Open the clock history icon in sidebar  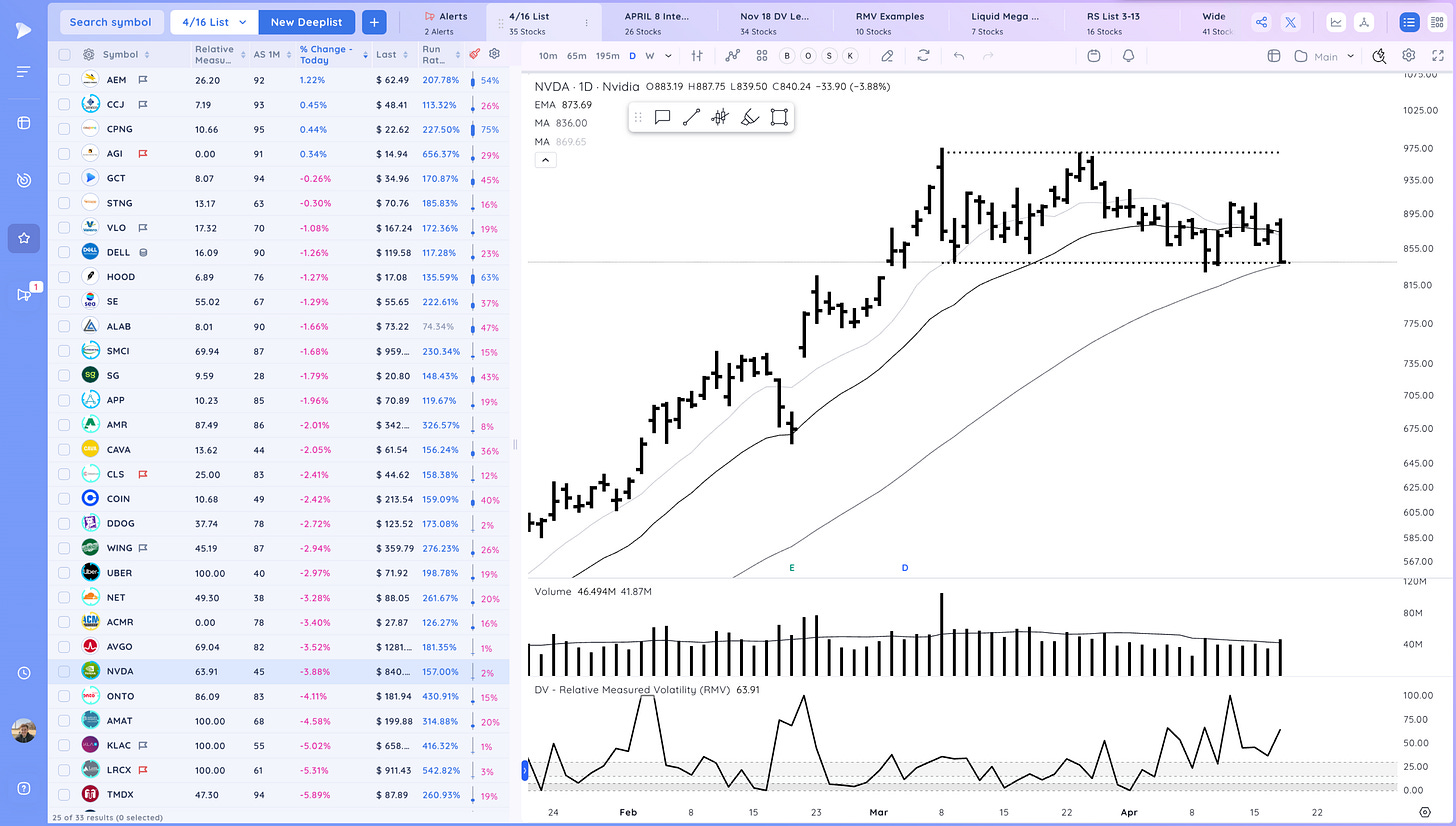click(x=23, y=673)
